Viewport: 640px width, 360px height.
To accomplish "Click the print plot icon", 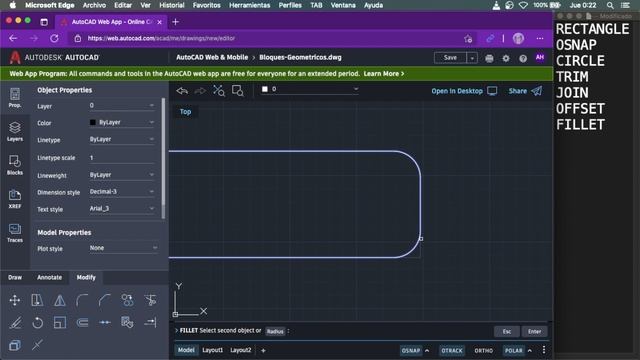I will tap(489, 58).
